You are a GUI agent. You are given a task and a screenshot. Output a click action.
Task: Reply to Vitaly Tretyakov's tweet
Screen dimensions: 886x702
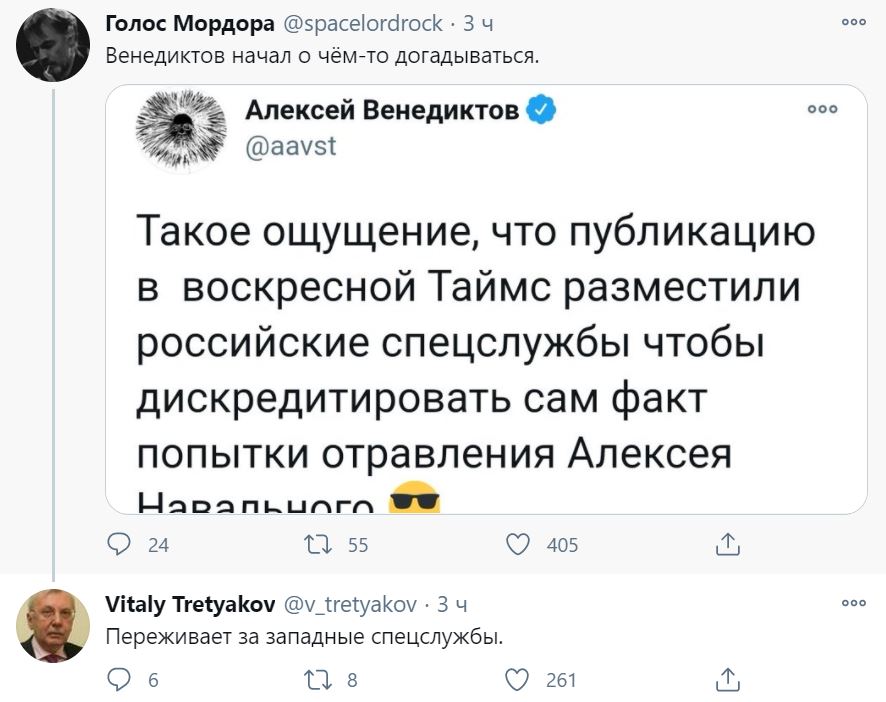click(118, 680)
